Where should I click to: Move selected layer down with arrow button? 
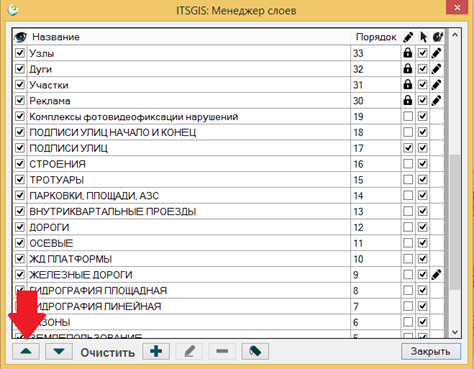[x=59, y=351]
